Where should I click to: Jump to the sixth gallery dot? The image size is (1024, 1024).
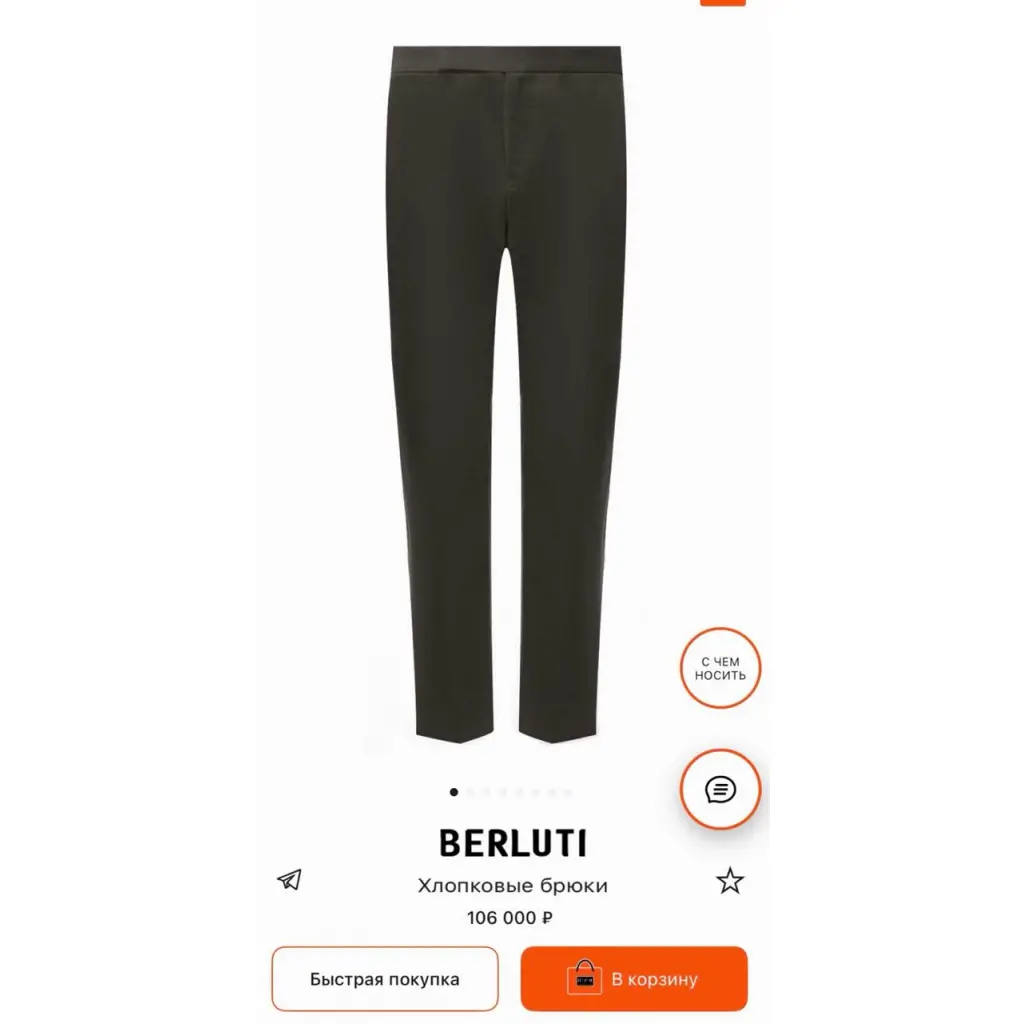[x=536, y=792]
